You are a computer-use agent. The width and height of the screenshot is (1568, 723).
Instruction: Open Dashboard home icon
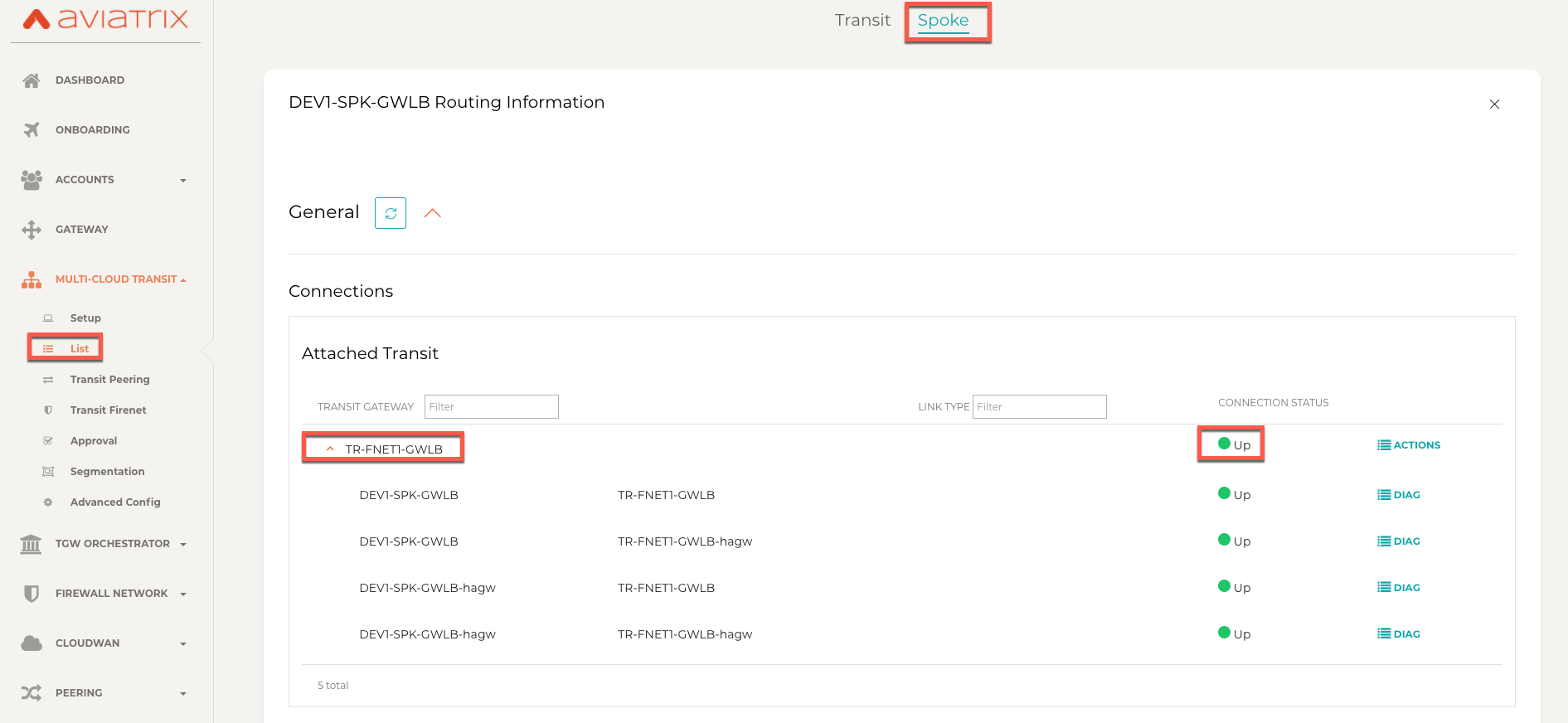pyautogui.click(x=32, y=80)
